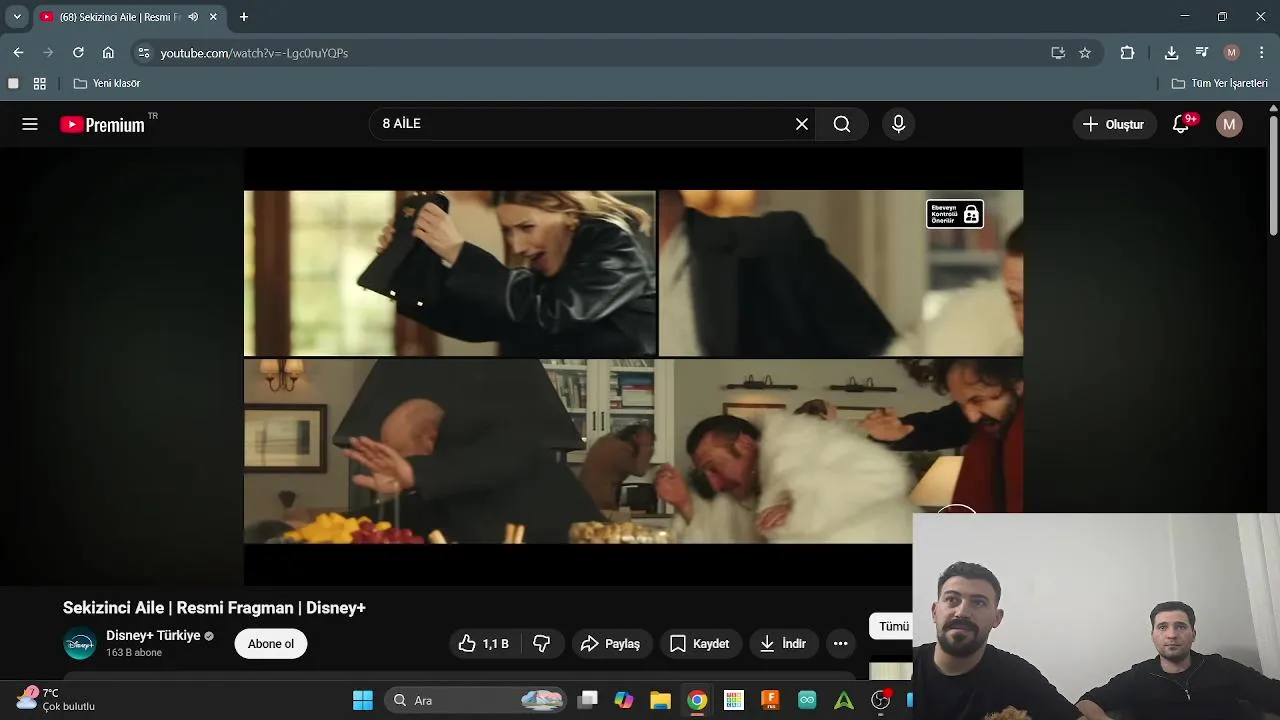Open the Oluştur create button
Image resolution: width=1280 pixels, height=720 pixels.
coord(1114,124)
